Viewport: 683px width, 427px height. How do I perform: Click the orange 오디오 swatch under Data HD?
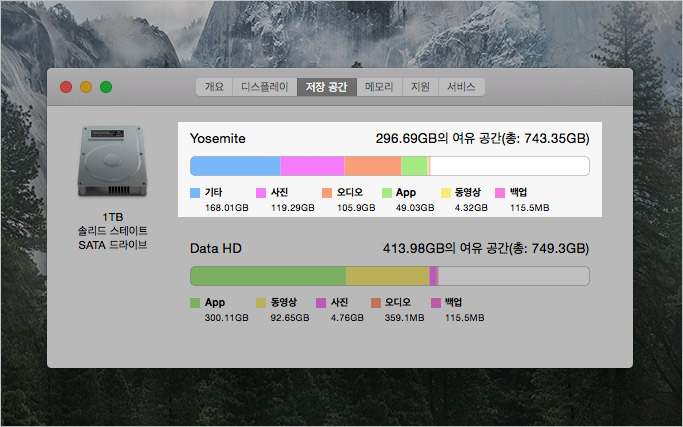376,303
